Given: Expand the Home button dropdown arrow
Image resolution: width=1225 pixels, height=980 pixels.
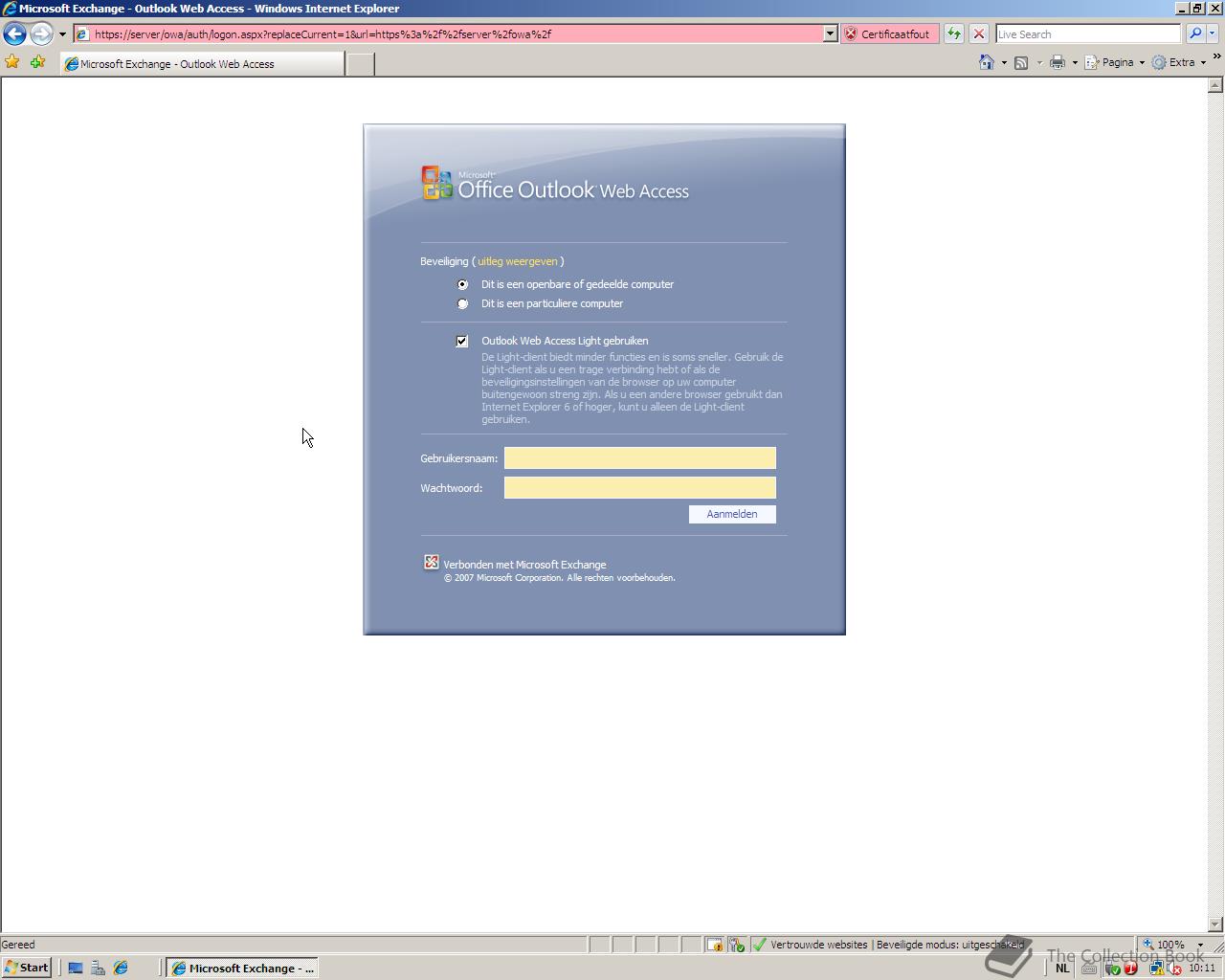Looking at the screenshot, I should click(1004, 63).
